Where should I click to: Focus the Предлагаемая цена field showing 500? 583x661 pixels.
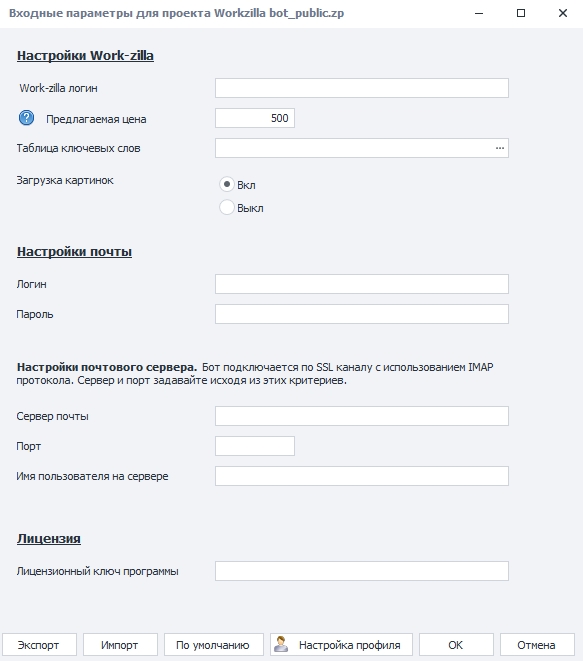point(255,118)
